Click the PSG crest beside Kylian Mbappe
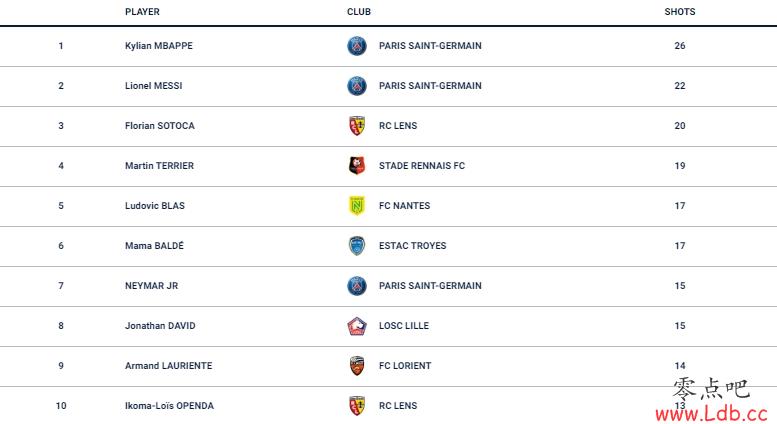The width and height of the screenshot is (777, 424). point(357,46)
